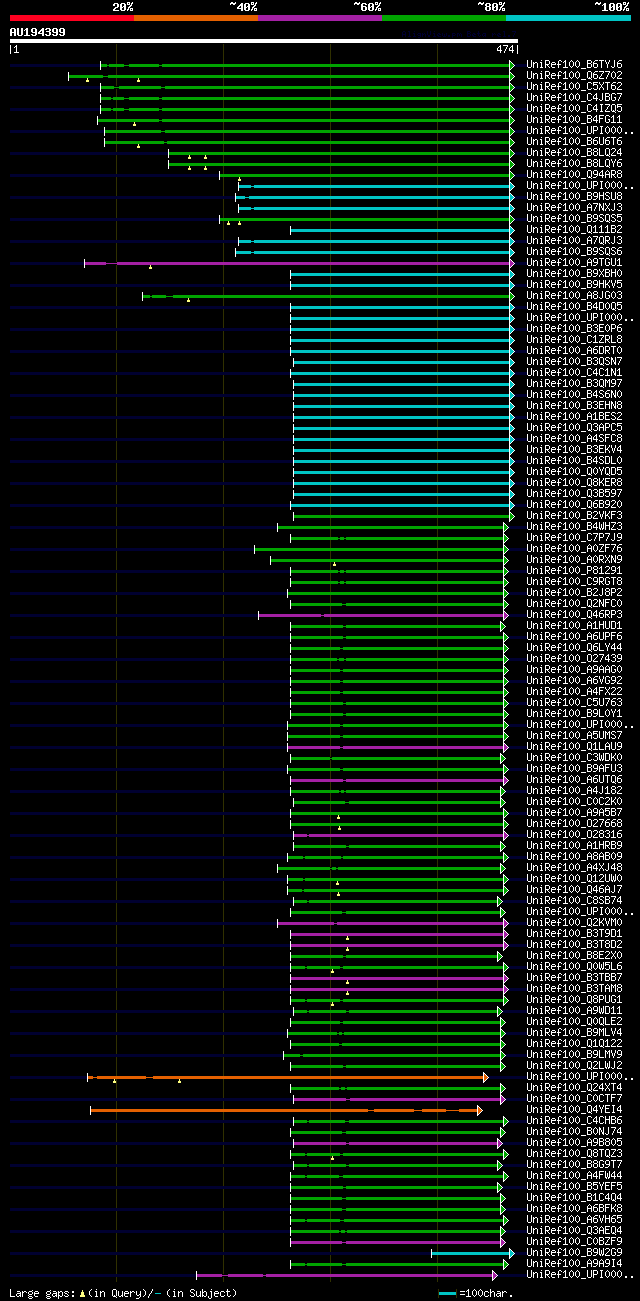640x1301 pixels.
Task: Select the UniRef100_Q46RP3 label
Action: [x=574, y=614]
